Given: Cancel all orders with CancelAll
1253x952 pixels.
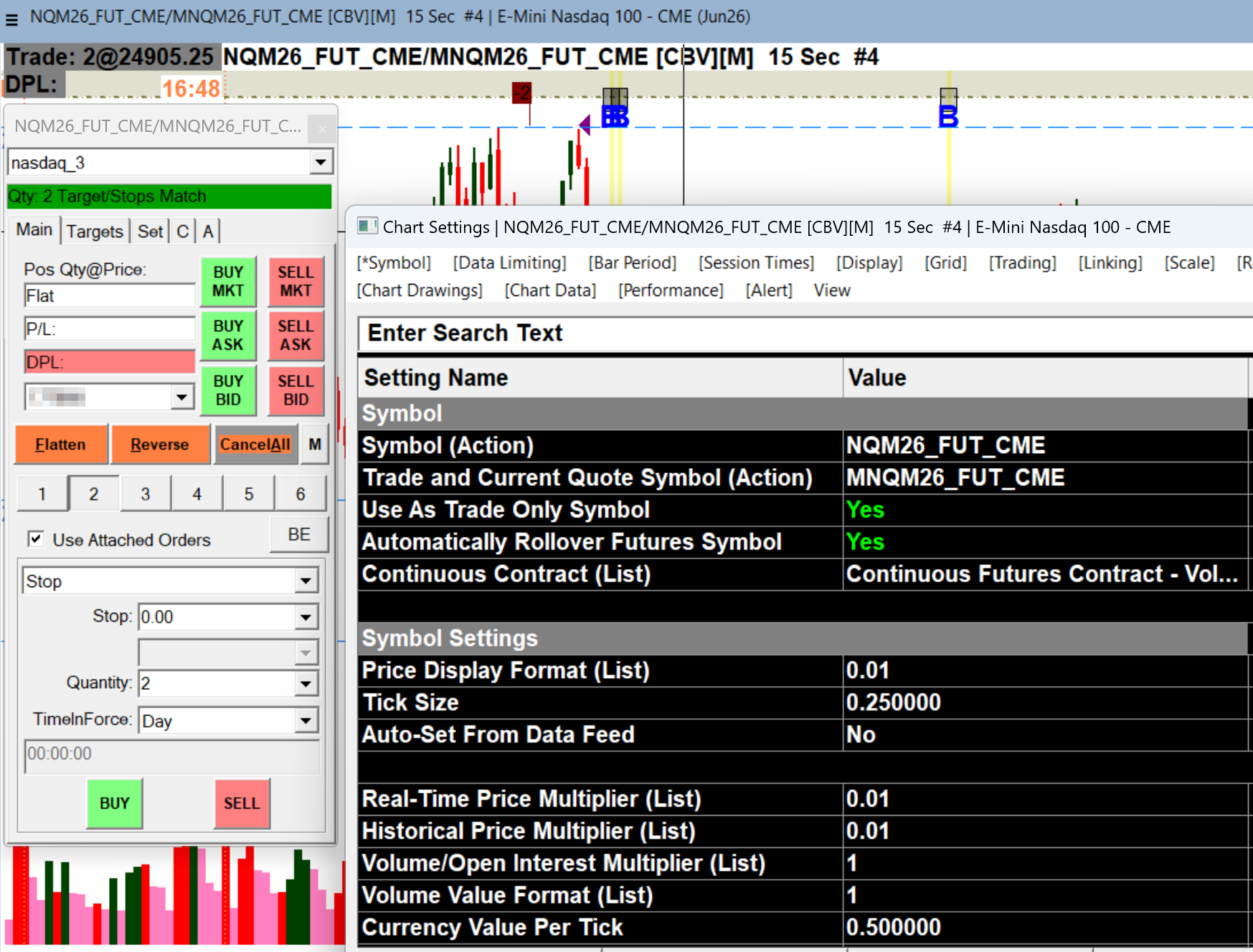Looking at the screenshot, I should 255,444.
